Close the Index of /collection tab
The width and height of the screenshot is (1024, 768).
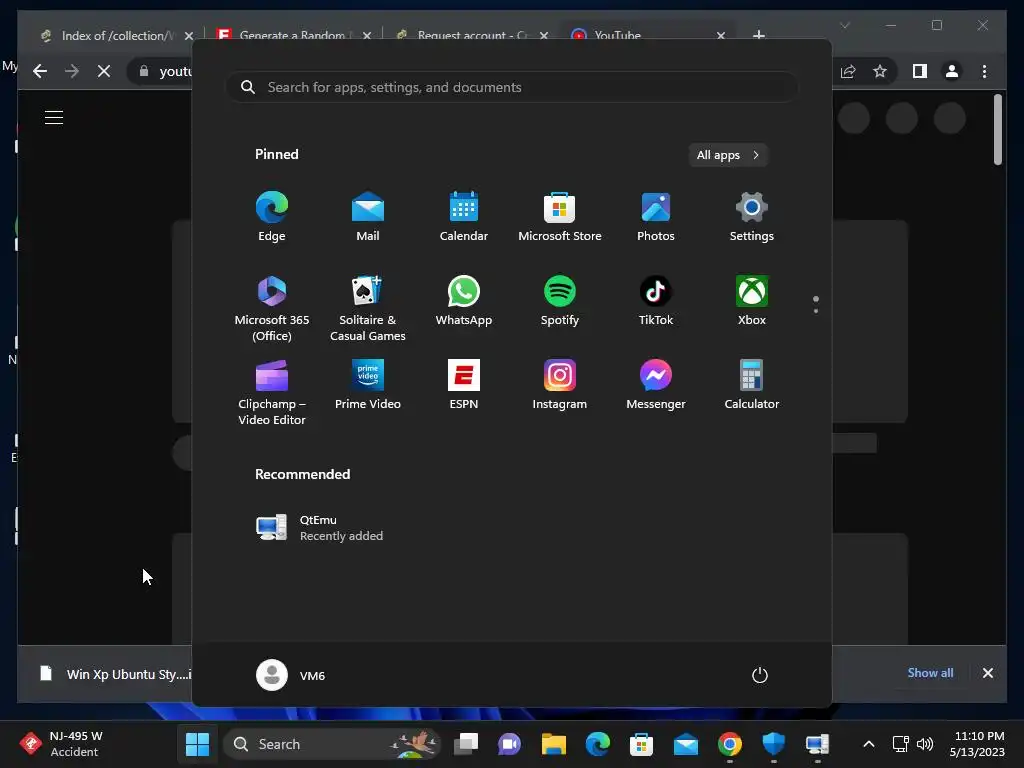[189, 36]
